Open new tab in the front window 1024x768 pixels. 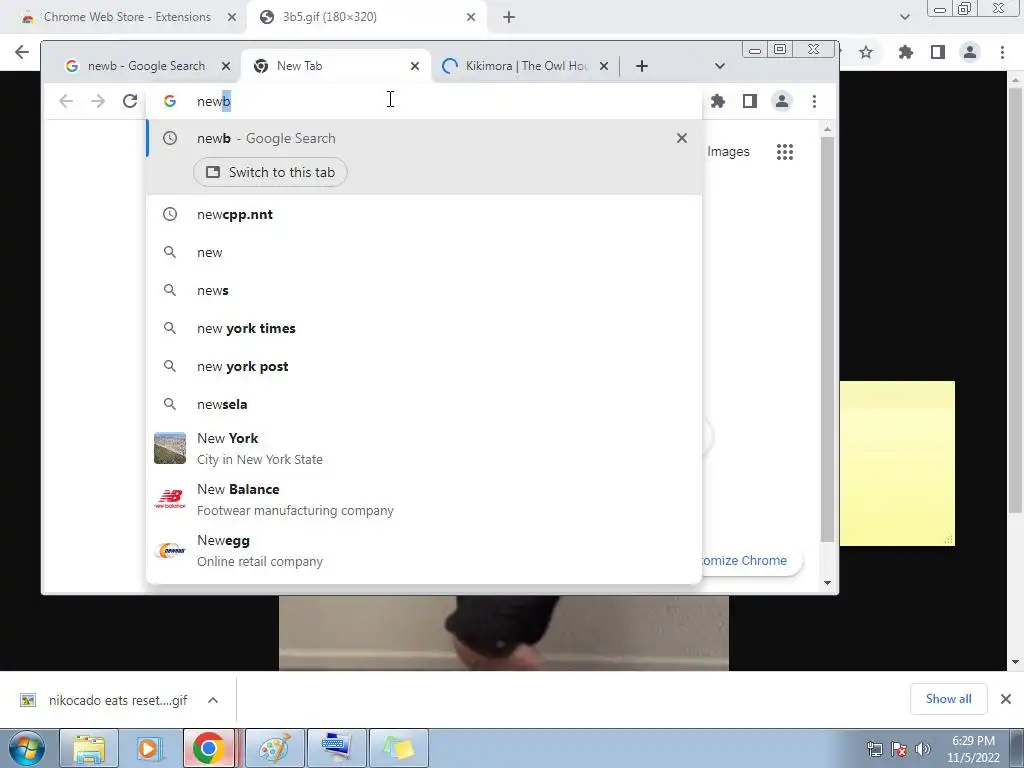pyautogui.click(x=642, y=66)
